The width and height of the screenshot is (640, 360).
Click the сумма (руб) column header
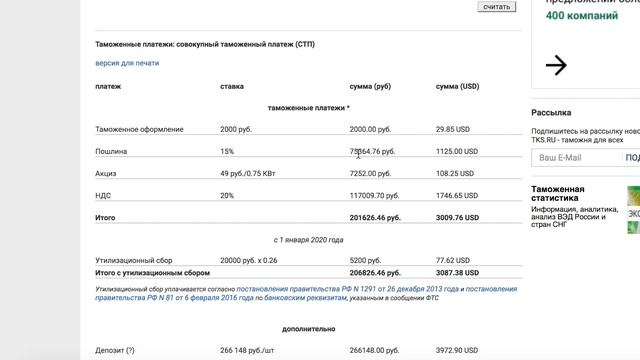pos(370,86)
